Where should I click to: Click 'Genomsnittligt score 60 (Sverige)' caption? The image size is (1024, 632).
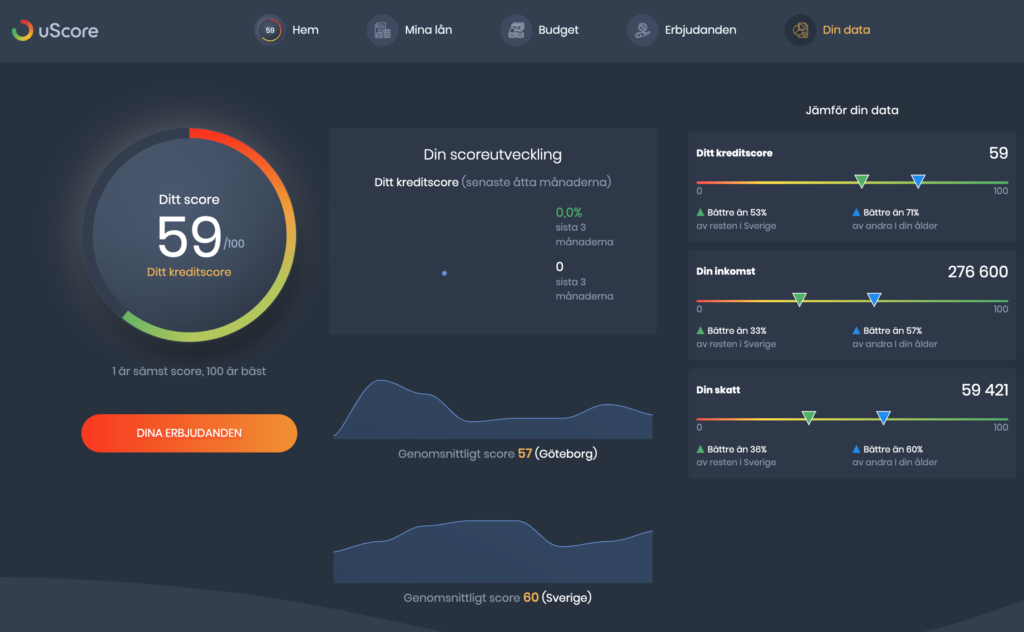pyautogui.click(x=498, y=597)
